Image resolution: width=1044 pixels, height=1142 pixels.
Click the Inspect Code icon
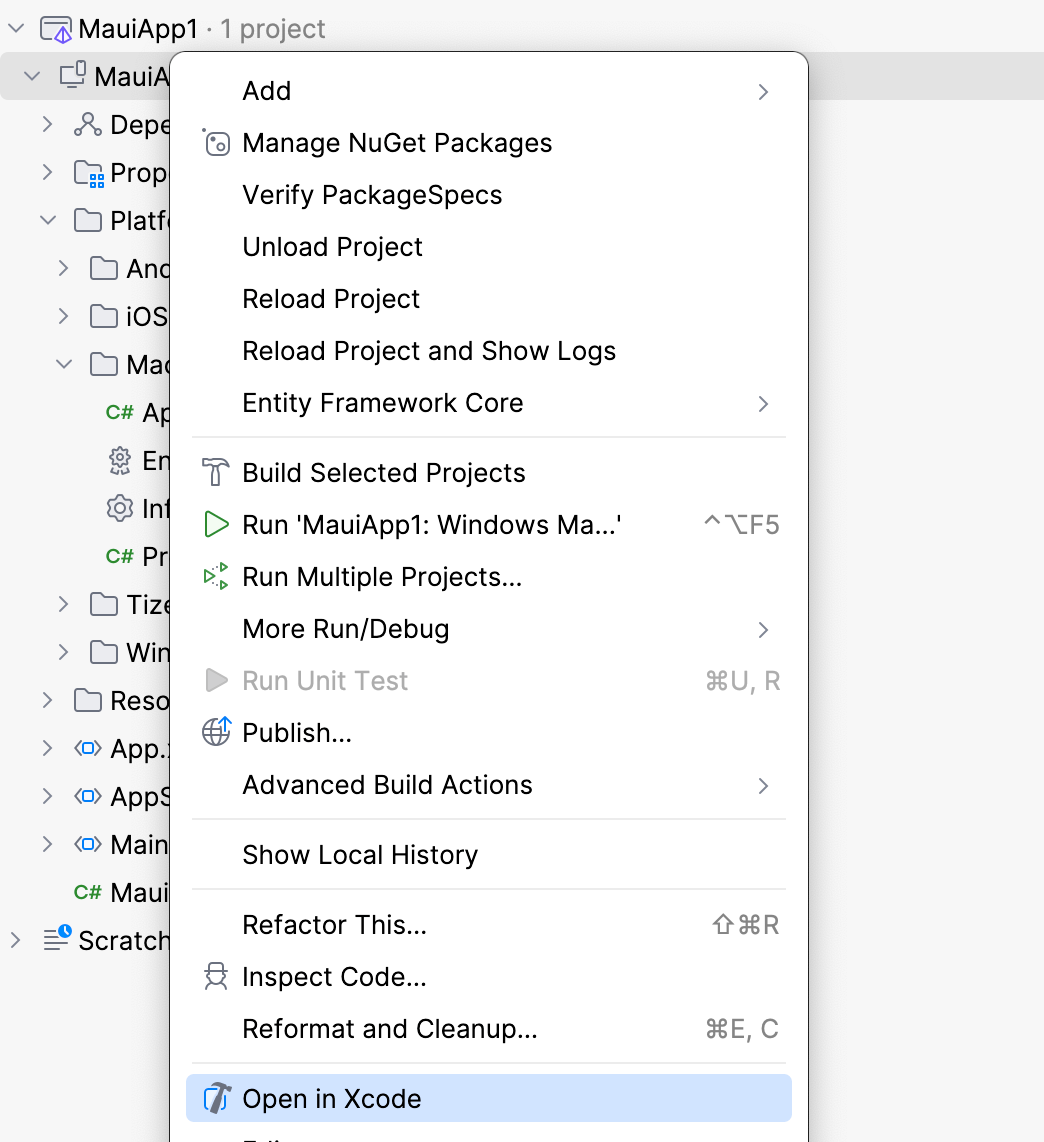pos(216,976)
